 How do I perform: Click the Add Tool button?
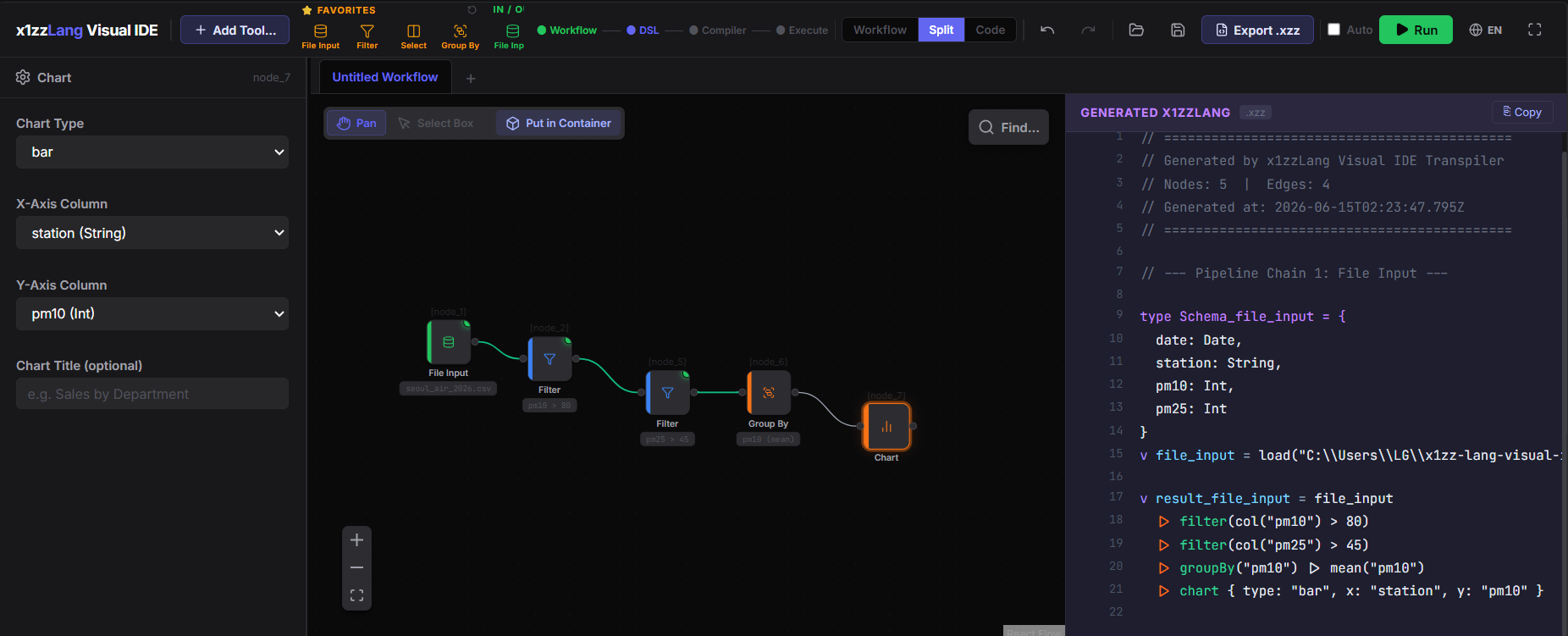click(235, 30)
